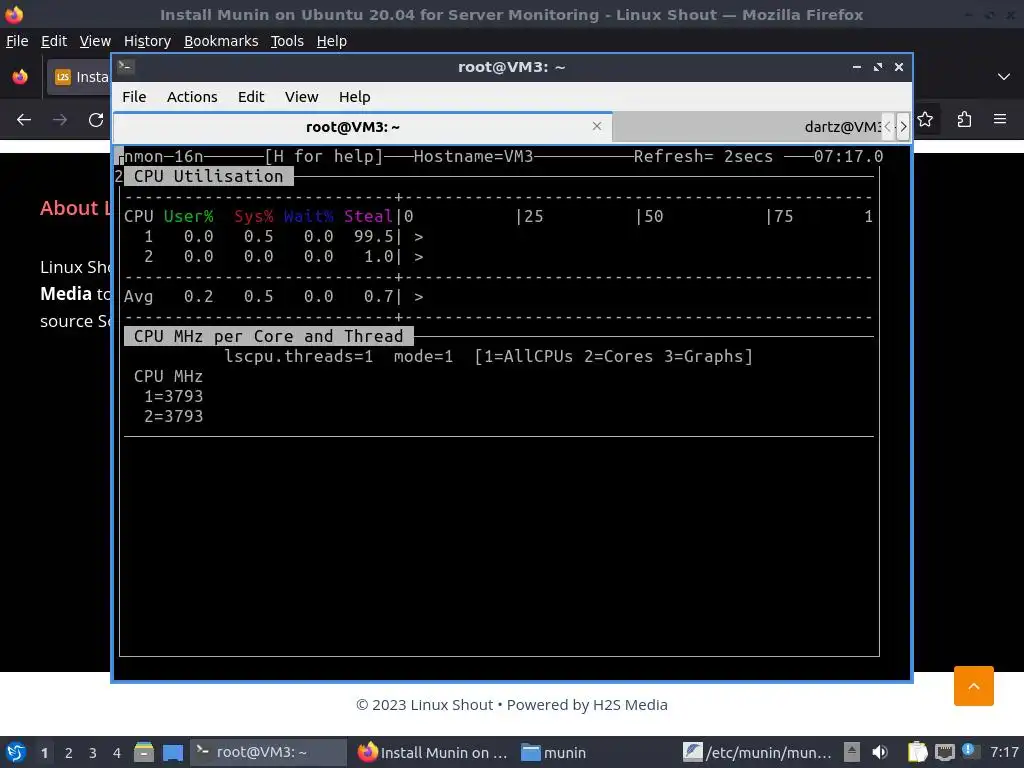Switch to the dartz@VM3 terminal tab
1024x768 pixels.
[746, 127]
